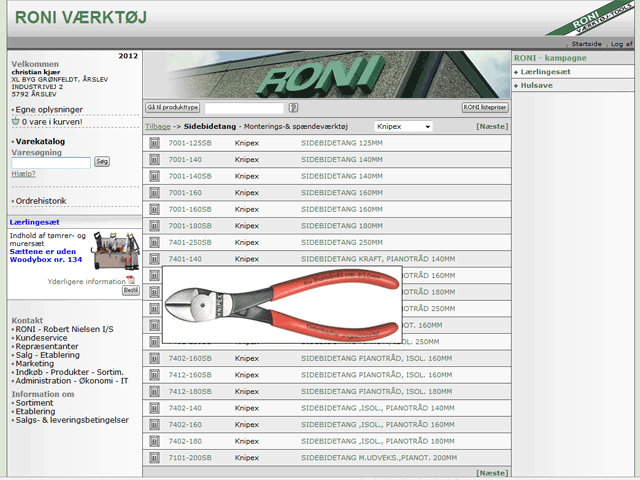This screenshot has height=480, width=640.
Task: Click in the Varesøgning search field
Action: (x=51, y=162)
